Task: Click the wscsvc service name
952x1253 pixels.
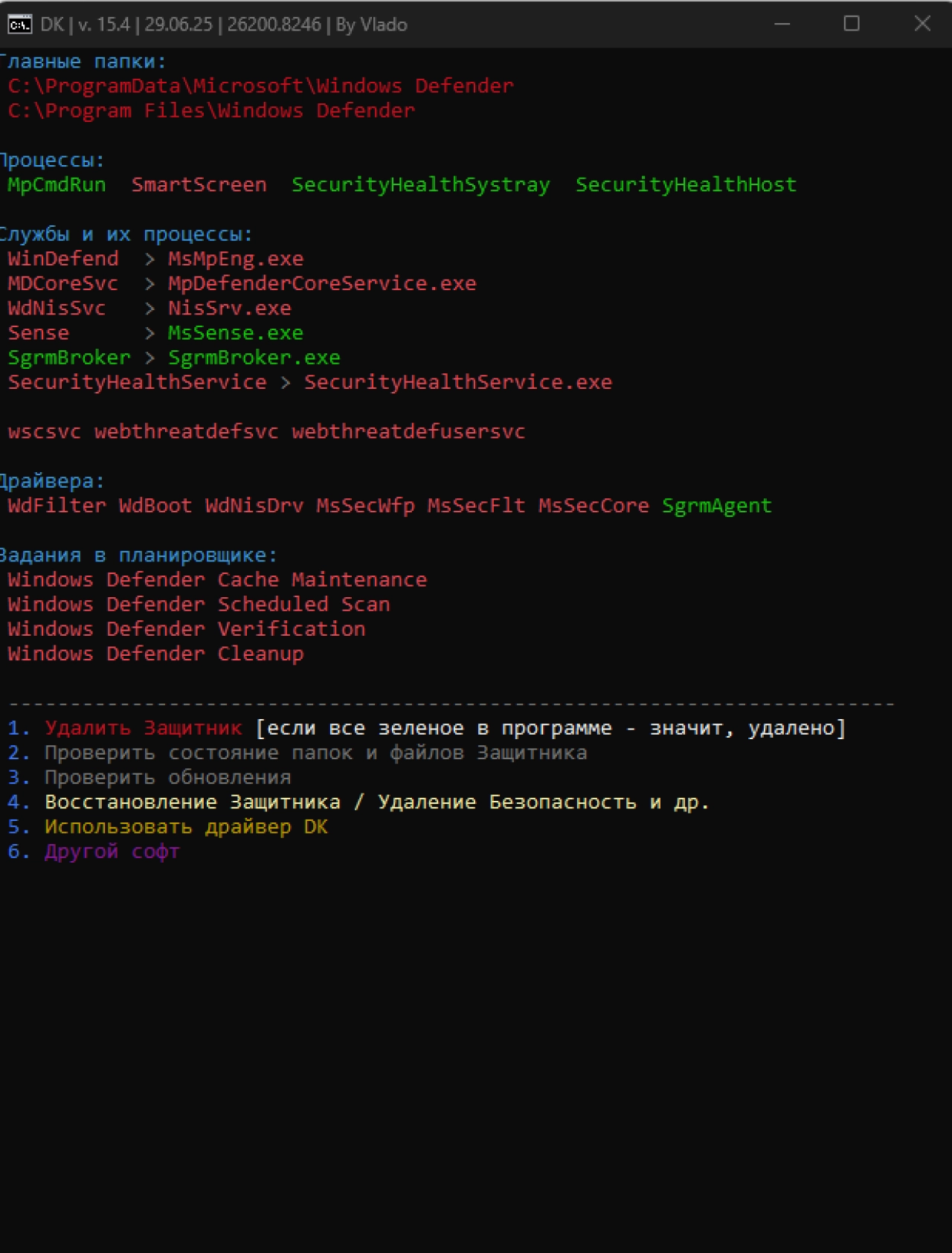Action: click(x=45, y=431)
